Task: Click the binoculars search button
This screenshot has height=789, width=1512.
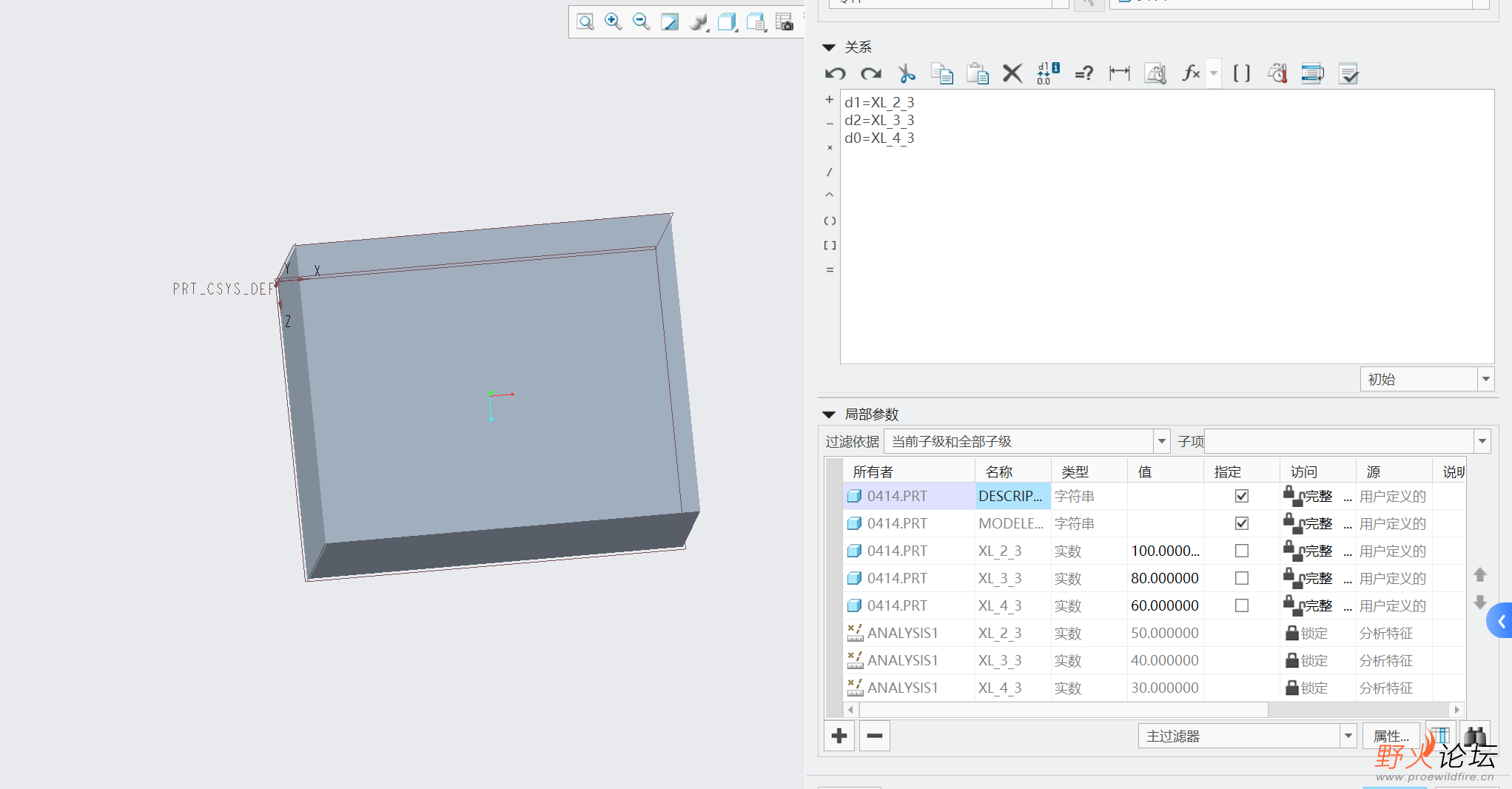Action: [x=1475, y=735]
